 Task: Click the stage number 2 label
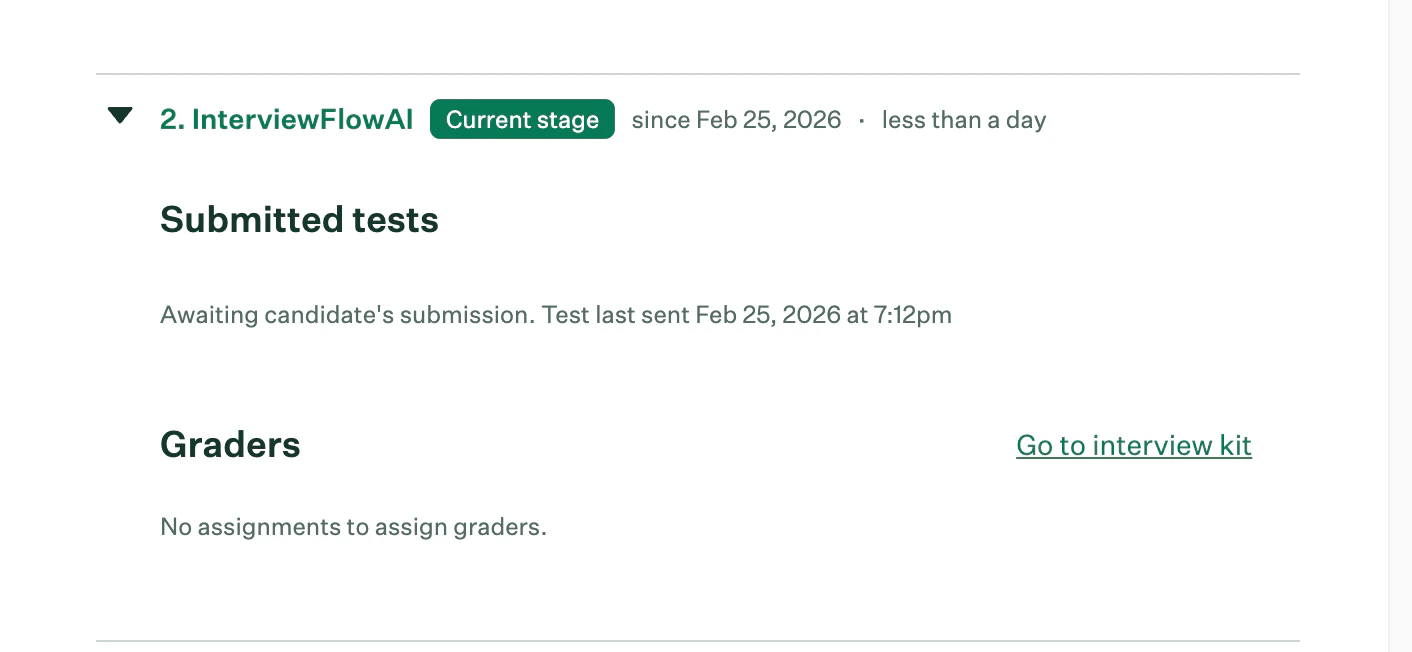click(174, 119)
